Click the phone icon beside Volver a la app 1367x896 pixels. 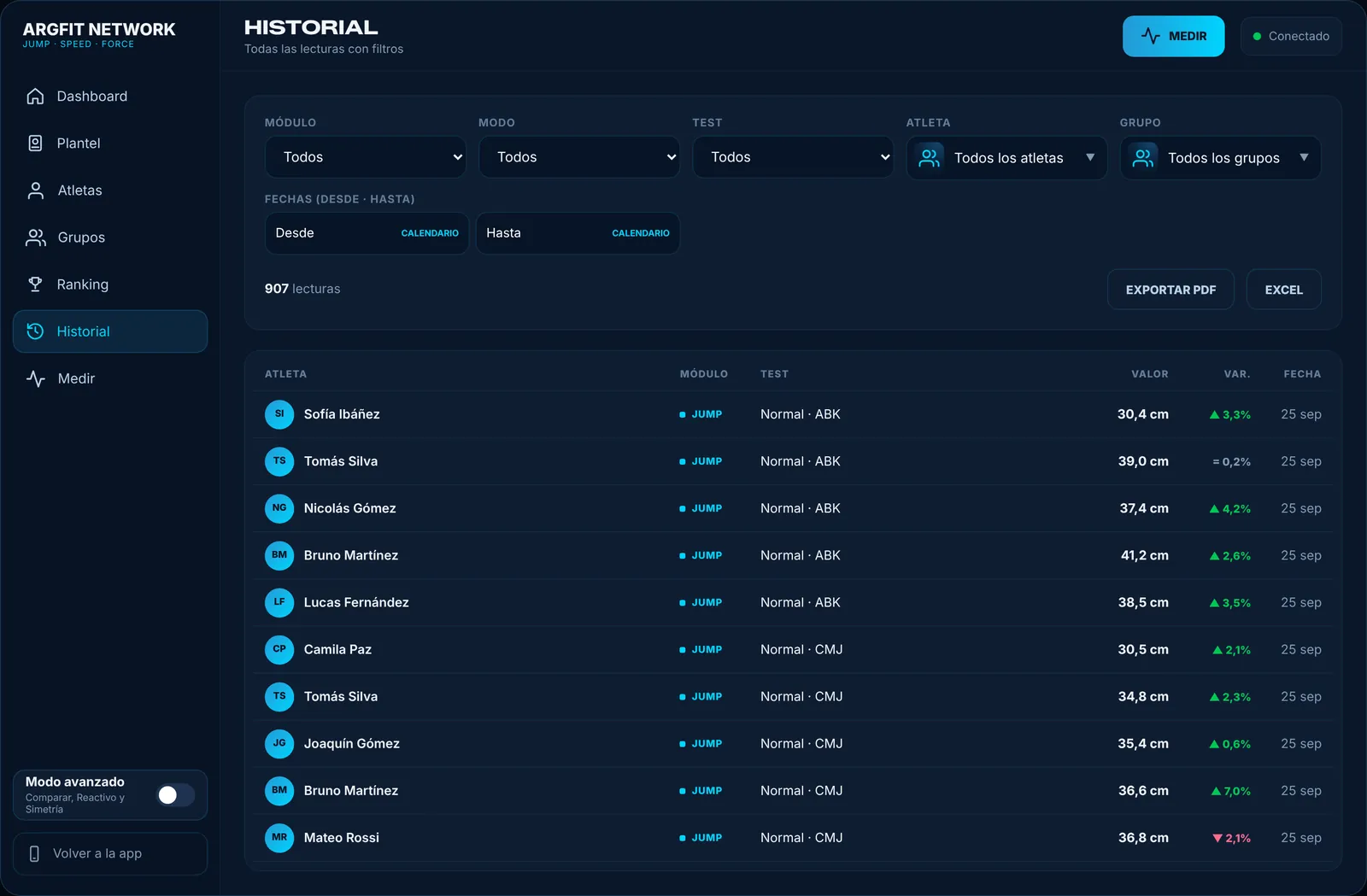34,854
